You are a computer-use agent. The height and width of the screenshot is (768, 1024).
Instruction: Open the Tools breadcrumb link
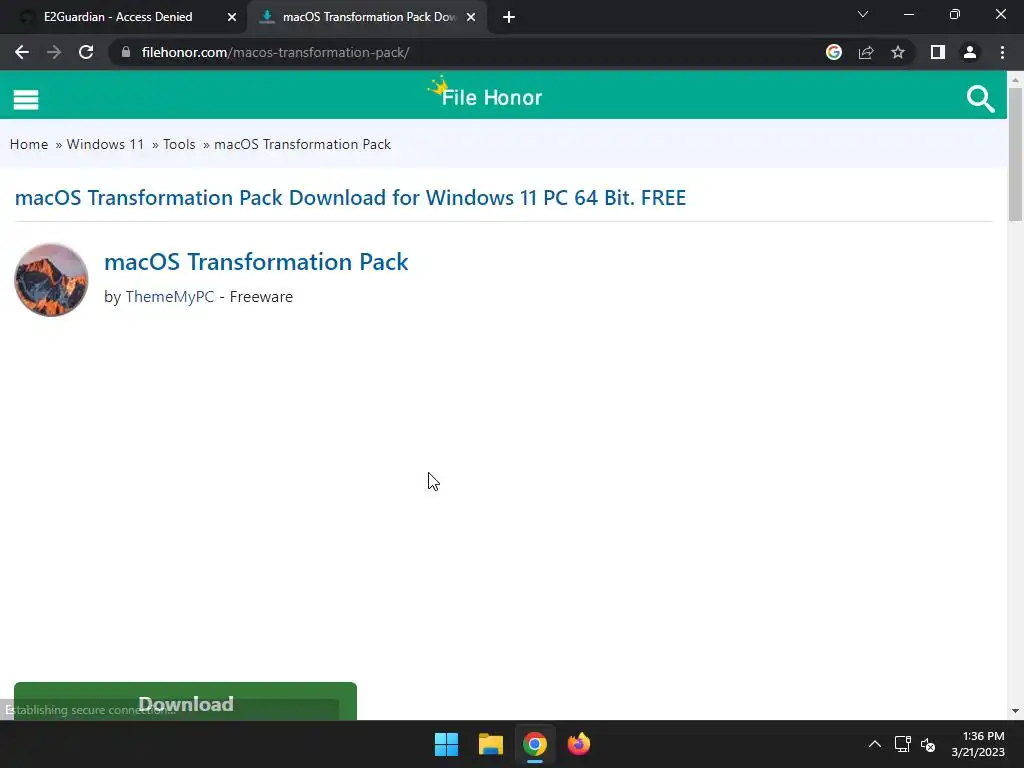[x=179, y=144]
